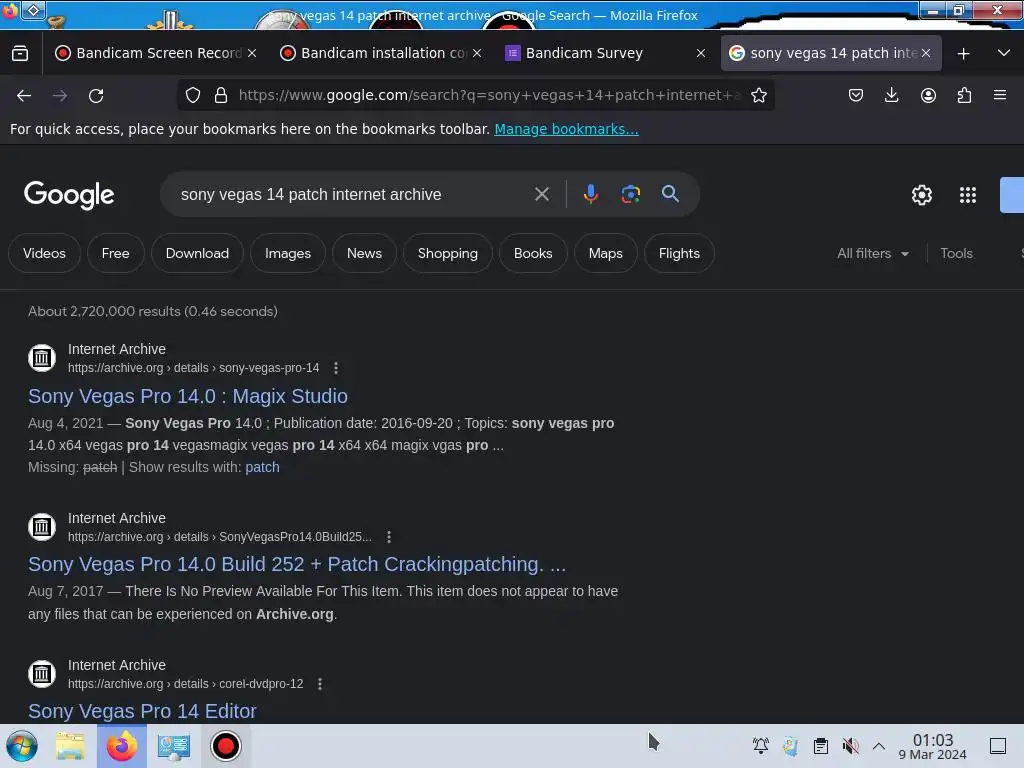Filter results by Shopping
Image resolution: width=1024 pixels, height=768 pixels.
pyautogui.click(x=447, y=253)
